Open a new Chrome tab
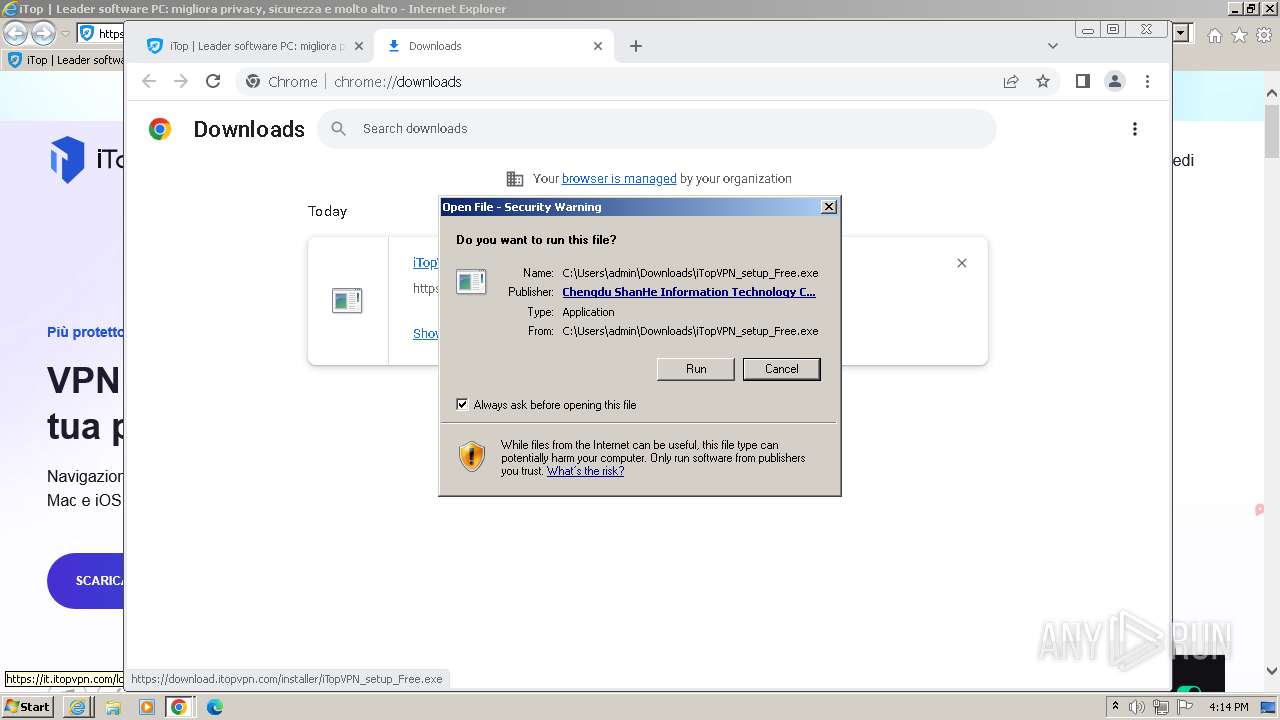Screen dimensions: 1280x720 tap(636, 46)
